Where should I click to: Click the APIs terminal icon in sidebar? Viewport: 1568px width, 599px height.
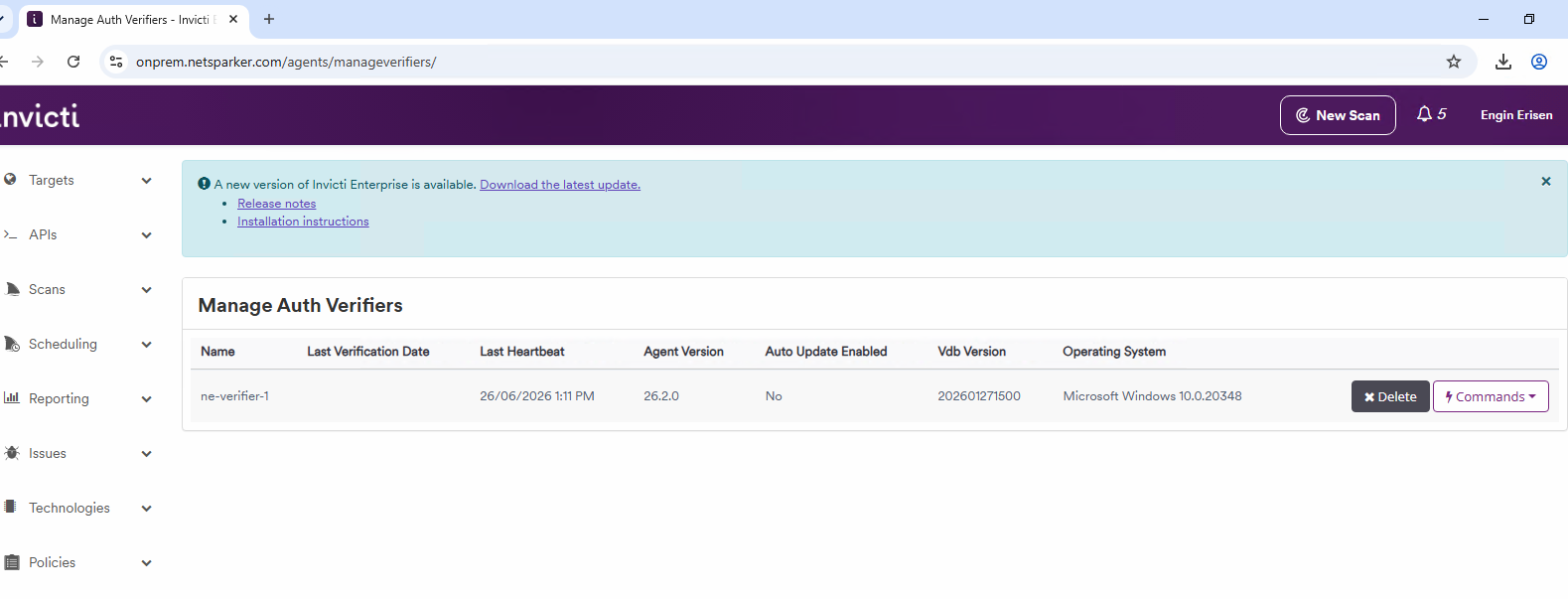10,234
